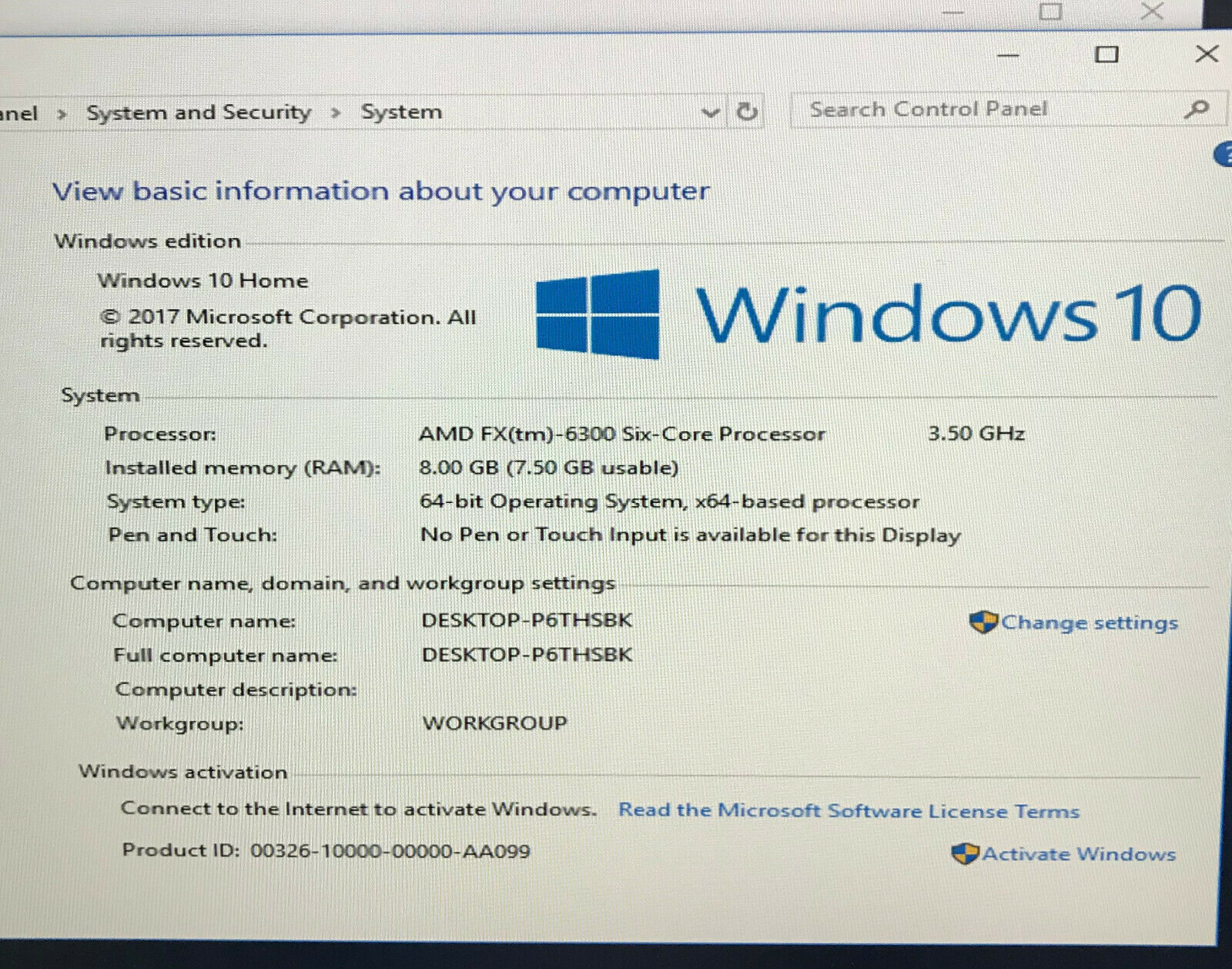This screenshot has width=1232, height=969.
Task: Select the System breadcrumb item
Action: (x=401, y=112)
